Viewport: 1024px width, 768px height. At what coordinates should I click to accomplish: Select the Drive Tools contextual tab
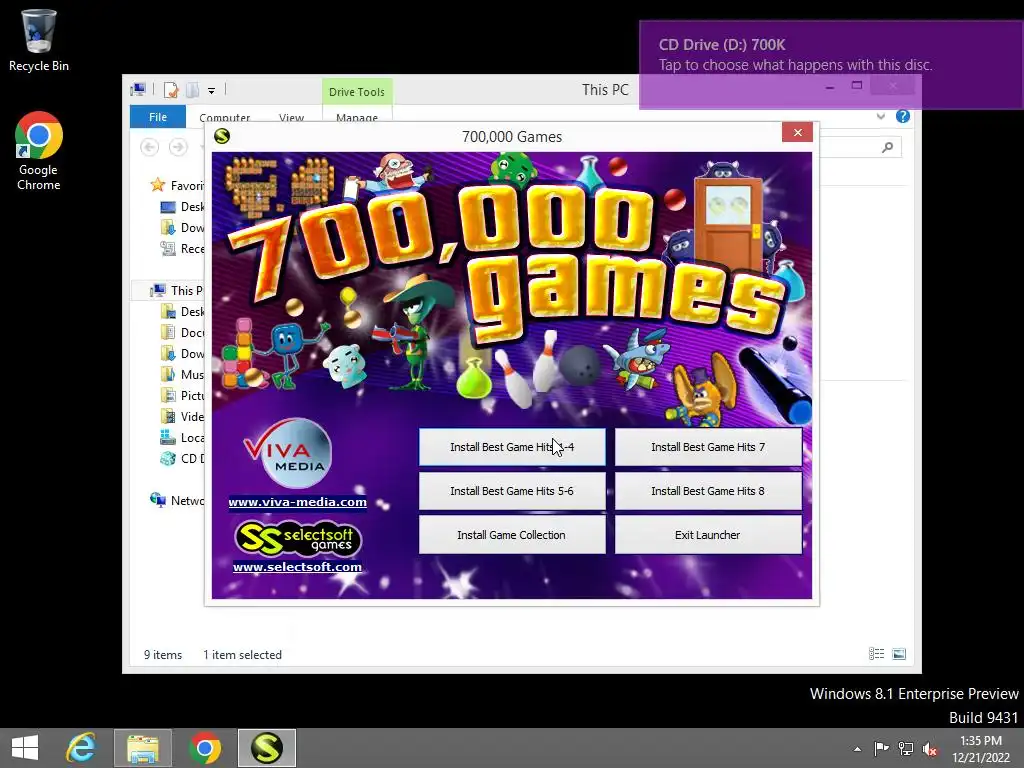[x=357, y=92]
